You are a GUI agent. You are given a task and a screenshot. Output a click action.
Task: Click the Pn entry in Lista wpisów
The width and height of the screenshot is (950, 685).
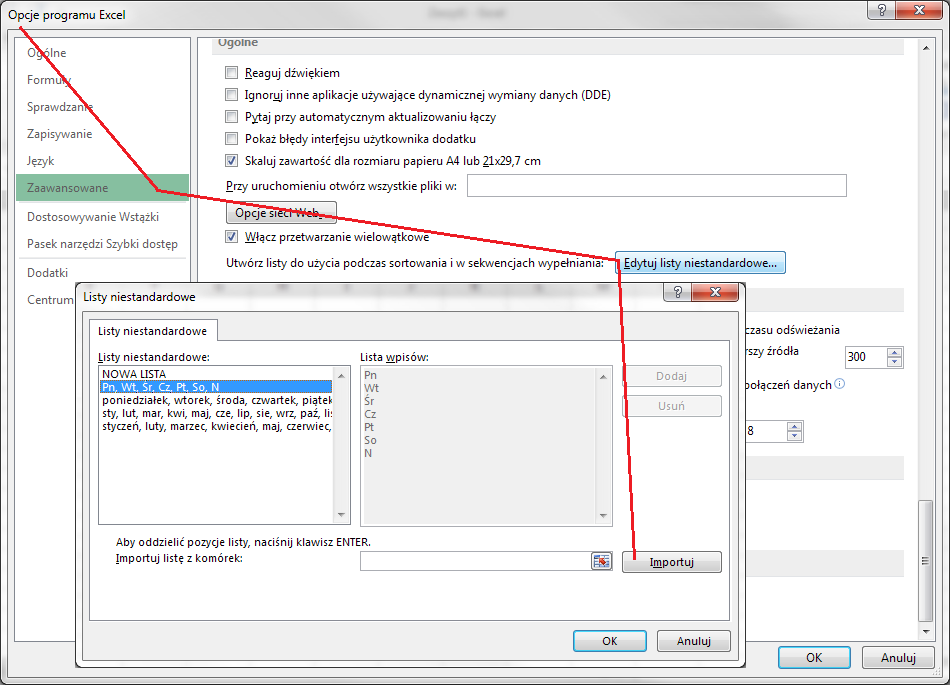click(x=370, y=375)
